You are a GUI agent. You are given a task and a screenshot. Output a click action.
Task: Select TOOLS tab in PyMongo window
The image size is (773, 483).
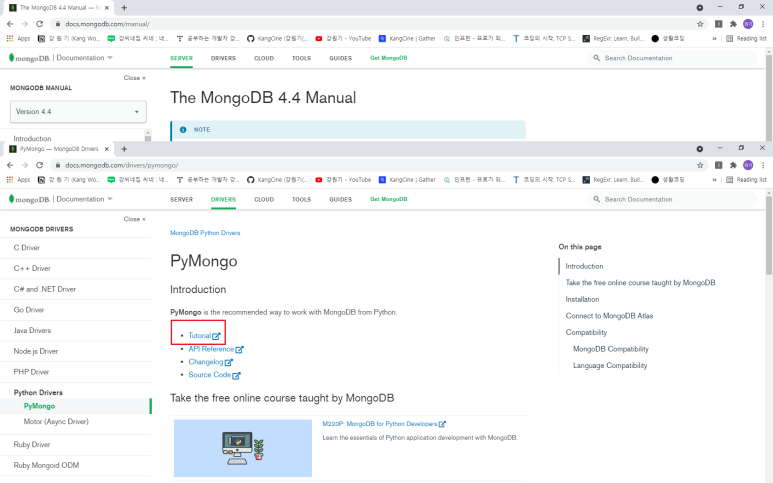click(301, 200)
